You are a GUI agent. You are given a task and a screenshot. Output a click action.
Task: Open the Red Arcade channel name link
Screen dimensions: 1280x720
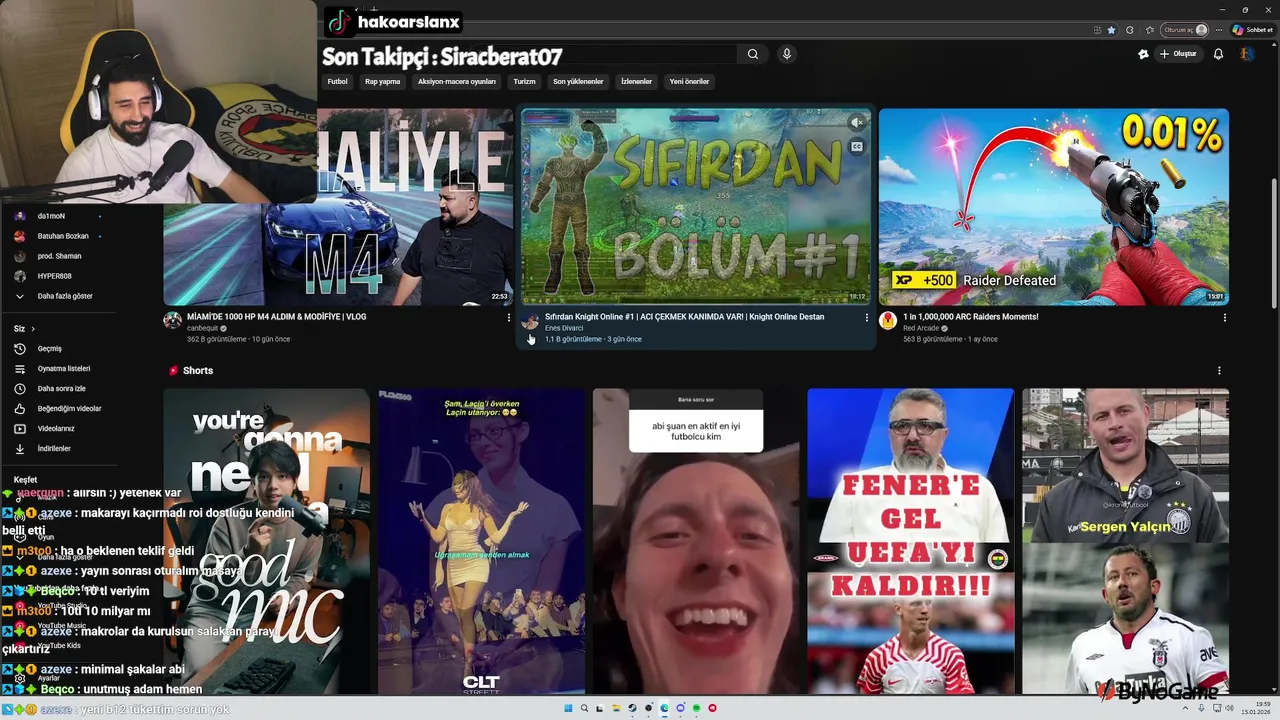[x=921, y=328]
